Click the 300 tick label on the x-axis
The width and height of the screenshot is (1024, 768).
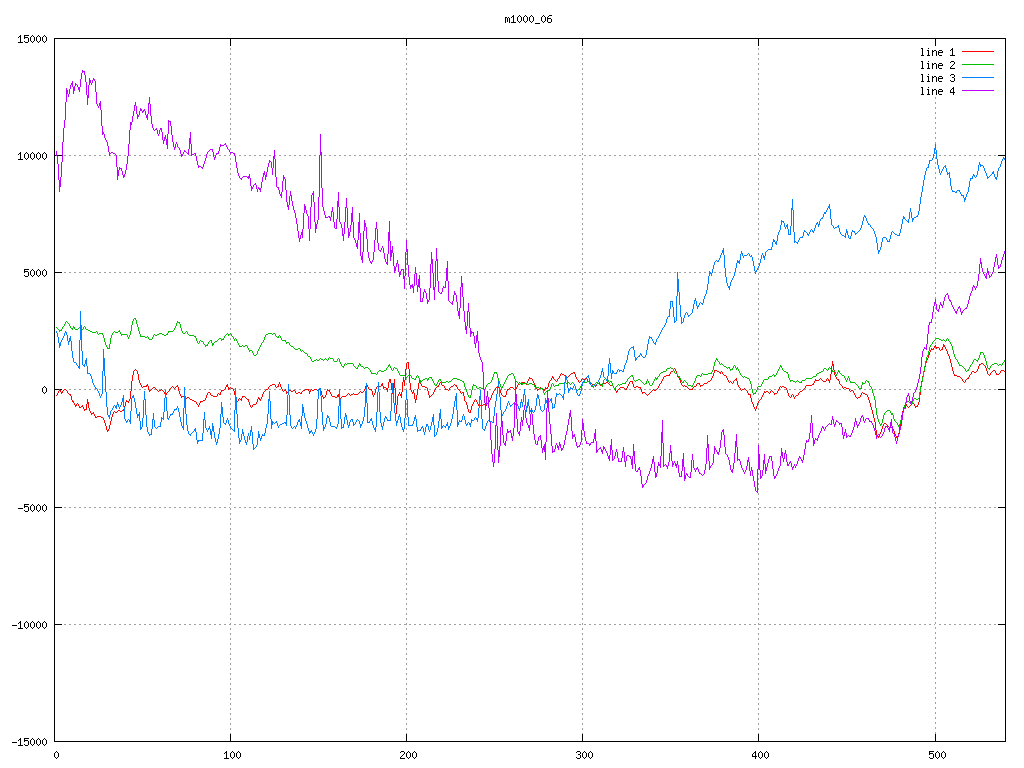(583, 755)
